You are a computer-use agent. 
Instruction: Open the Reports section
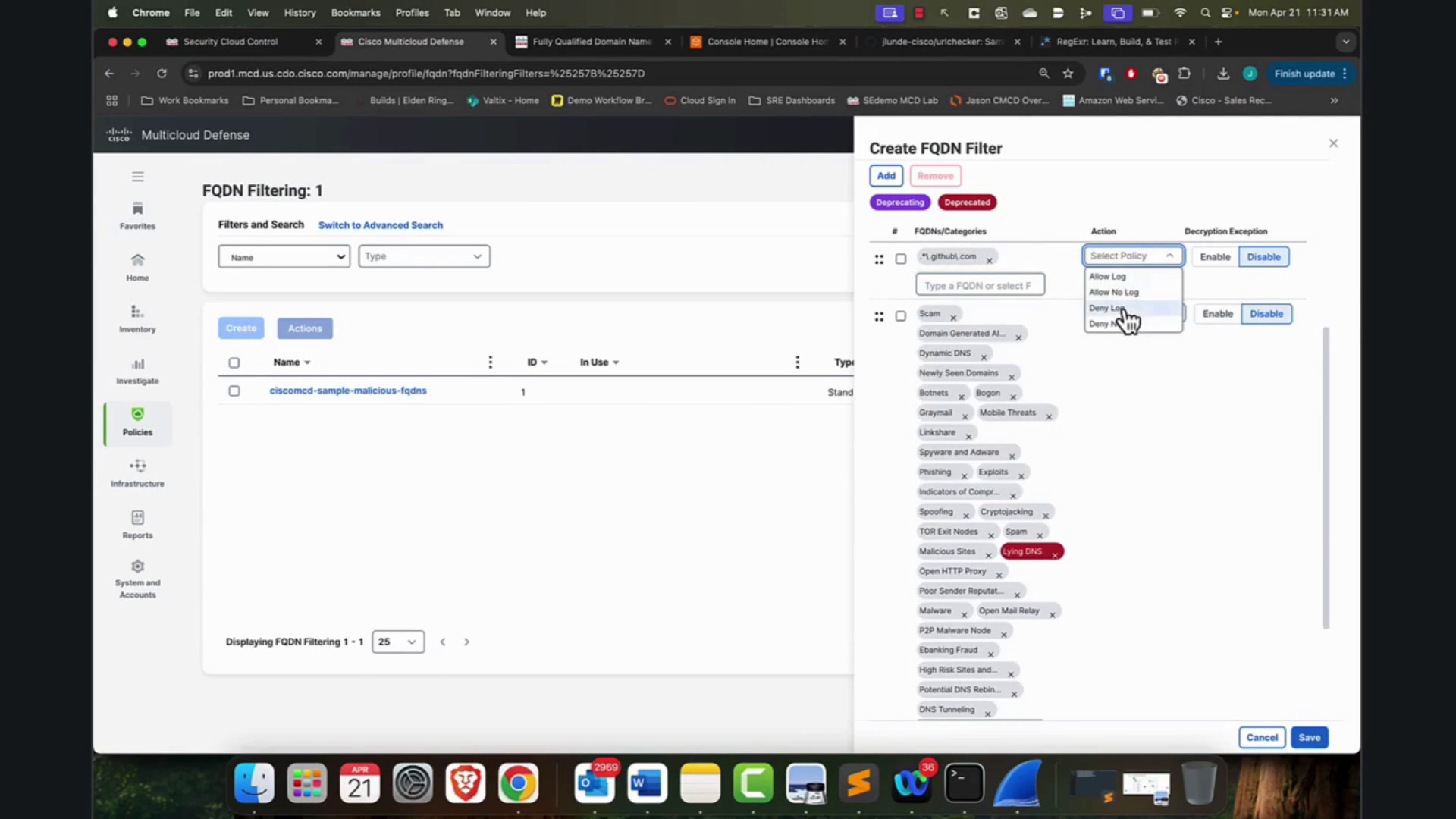[x=137, y=525]
